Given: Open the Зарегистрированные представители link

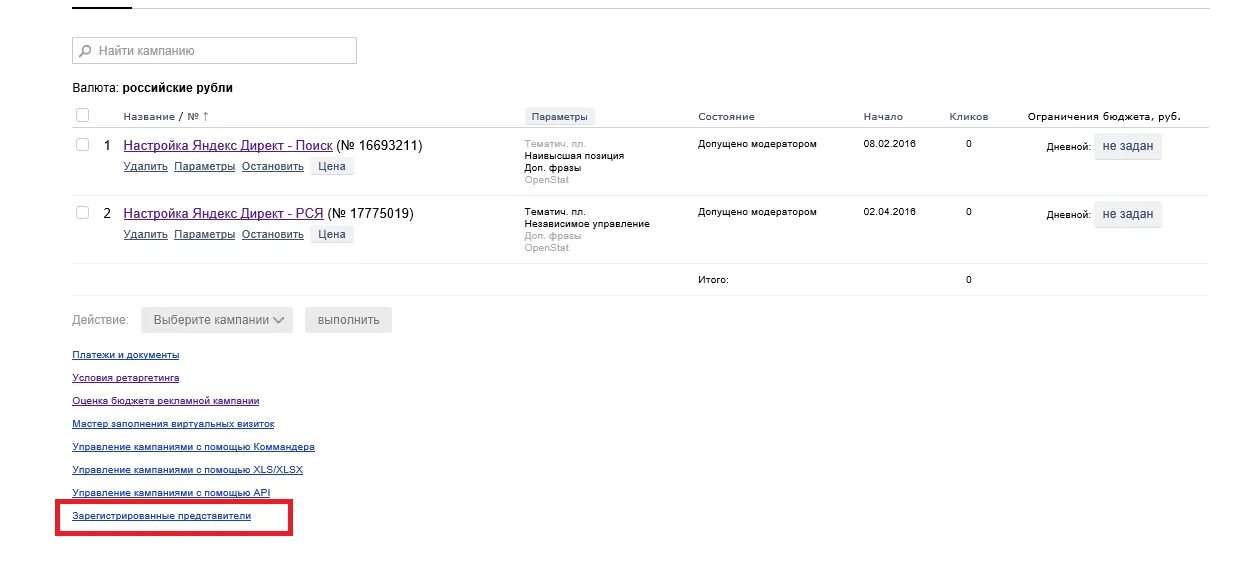Looking at the screenshot, I should 162,516.
